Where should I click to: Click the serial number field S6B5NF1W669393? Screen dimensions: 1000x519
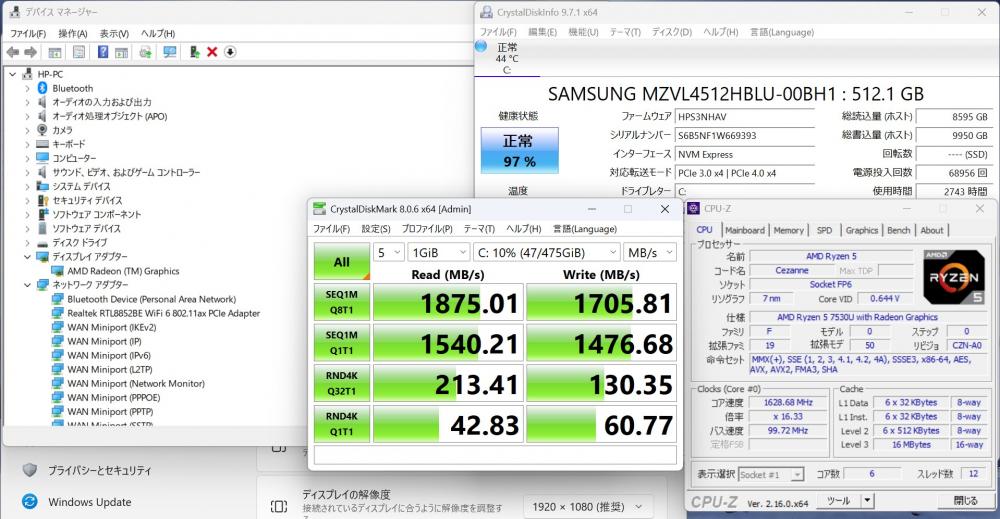tap(745, 135)
